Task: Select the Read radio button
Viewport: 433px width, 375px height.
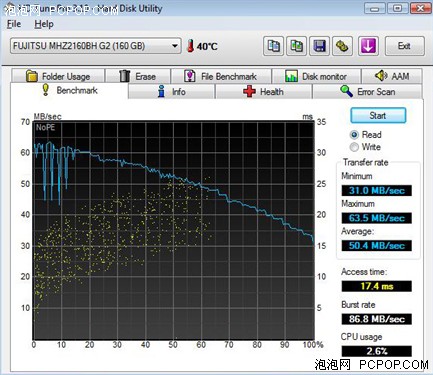Action: (354, 135)
